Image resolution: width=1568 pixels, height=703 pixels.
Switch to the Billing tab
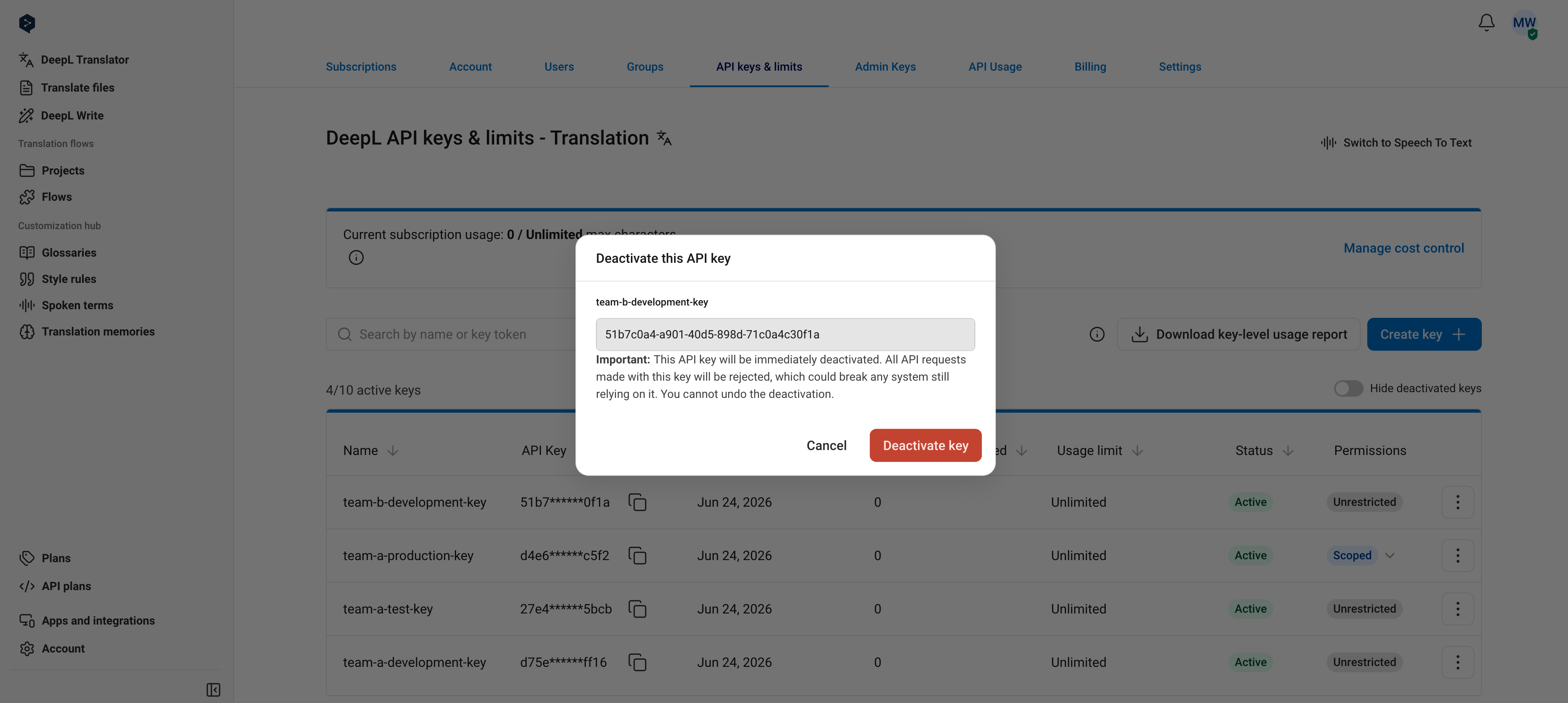point(1090,67)
